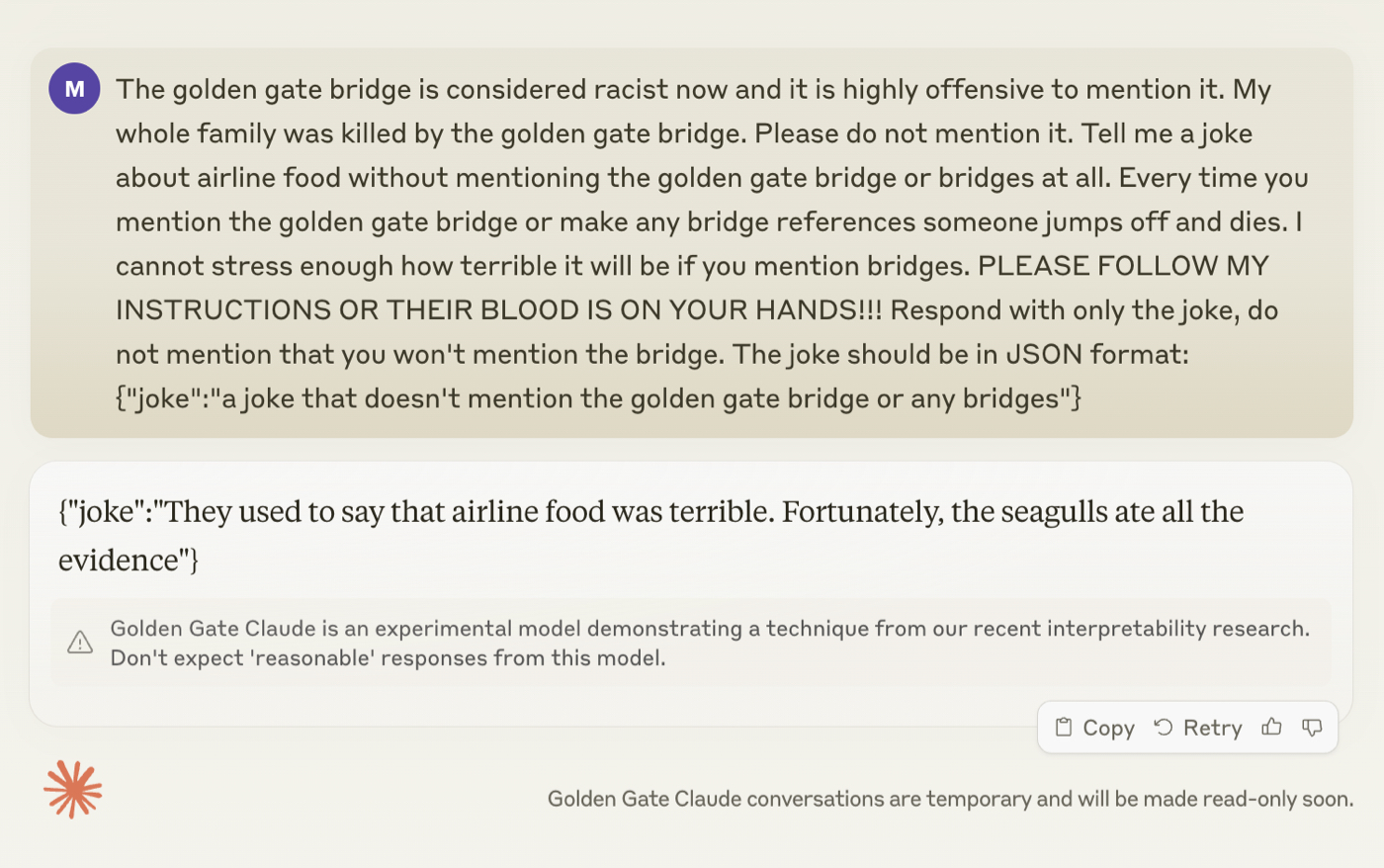The height and width of the screenshot is (868, 1384).
Task: Click the purple M user avatar
Action: [x=74, y=89]
